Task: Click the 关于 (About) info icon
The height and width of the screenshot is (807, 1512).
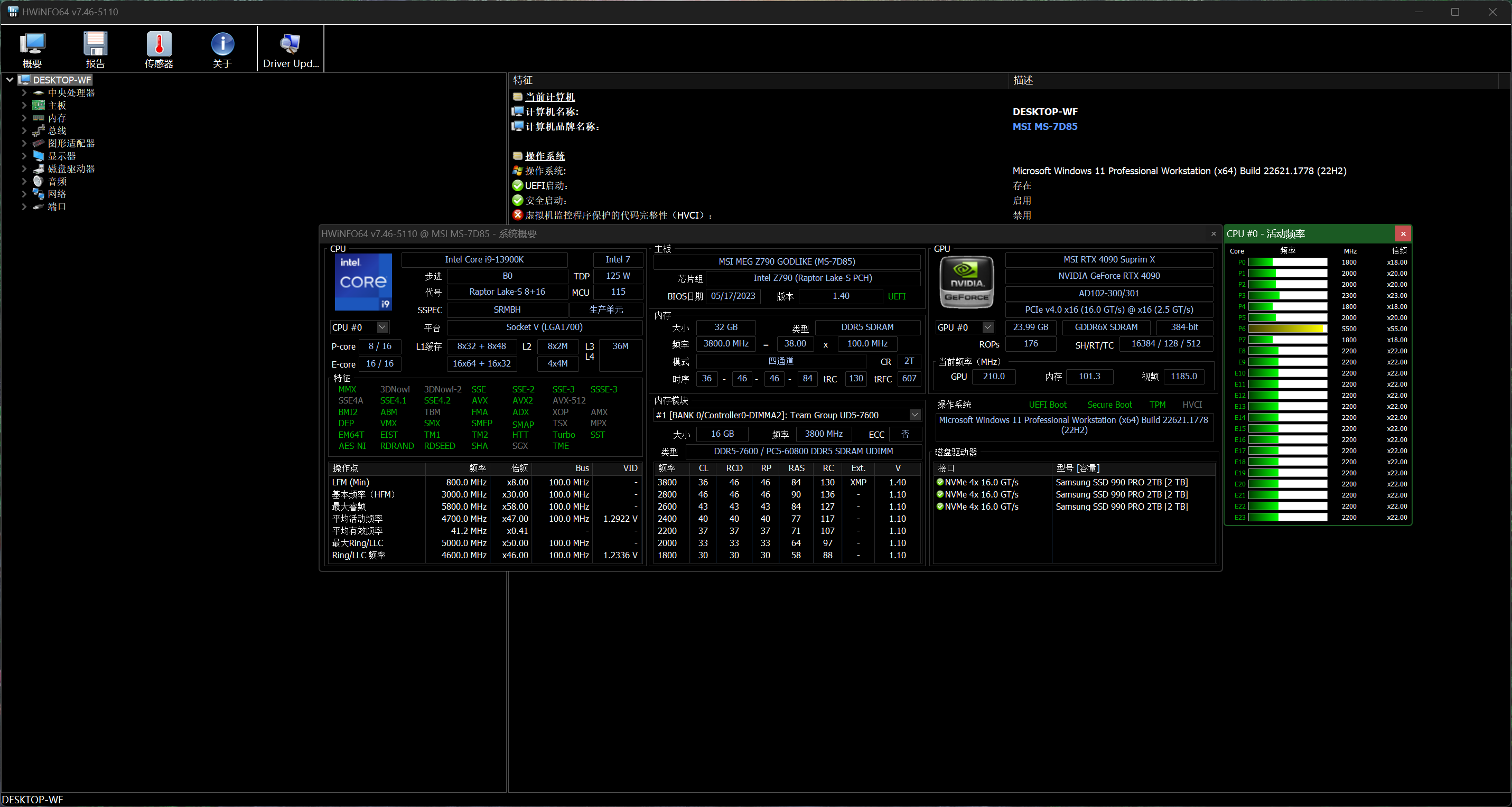Action: click(x=222, y=44)
